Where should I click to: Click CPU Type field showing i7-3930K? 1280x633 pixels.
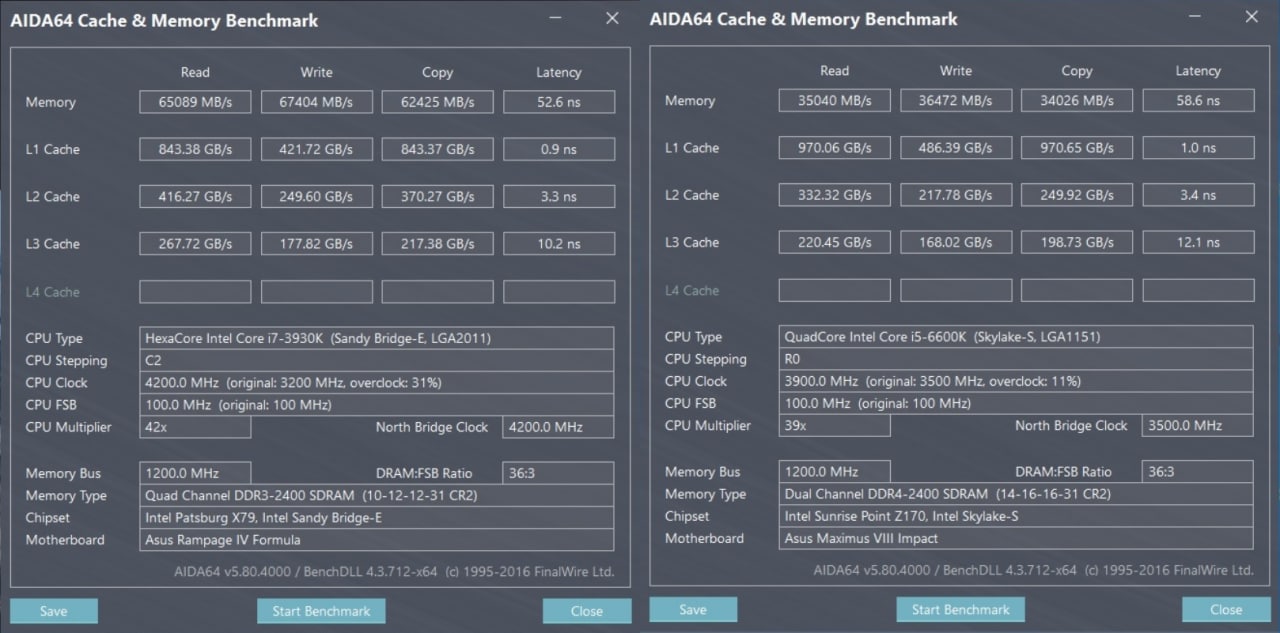pos(377,338)
